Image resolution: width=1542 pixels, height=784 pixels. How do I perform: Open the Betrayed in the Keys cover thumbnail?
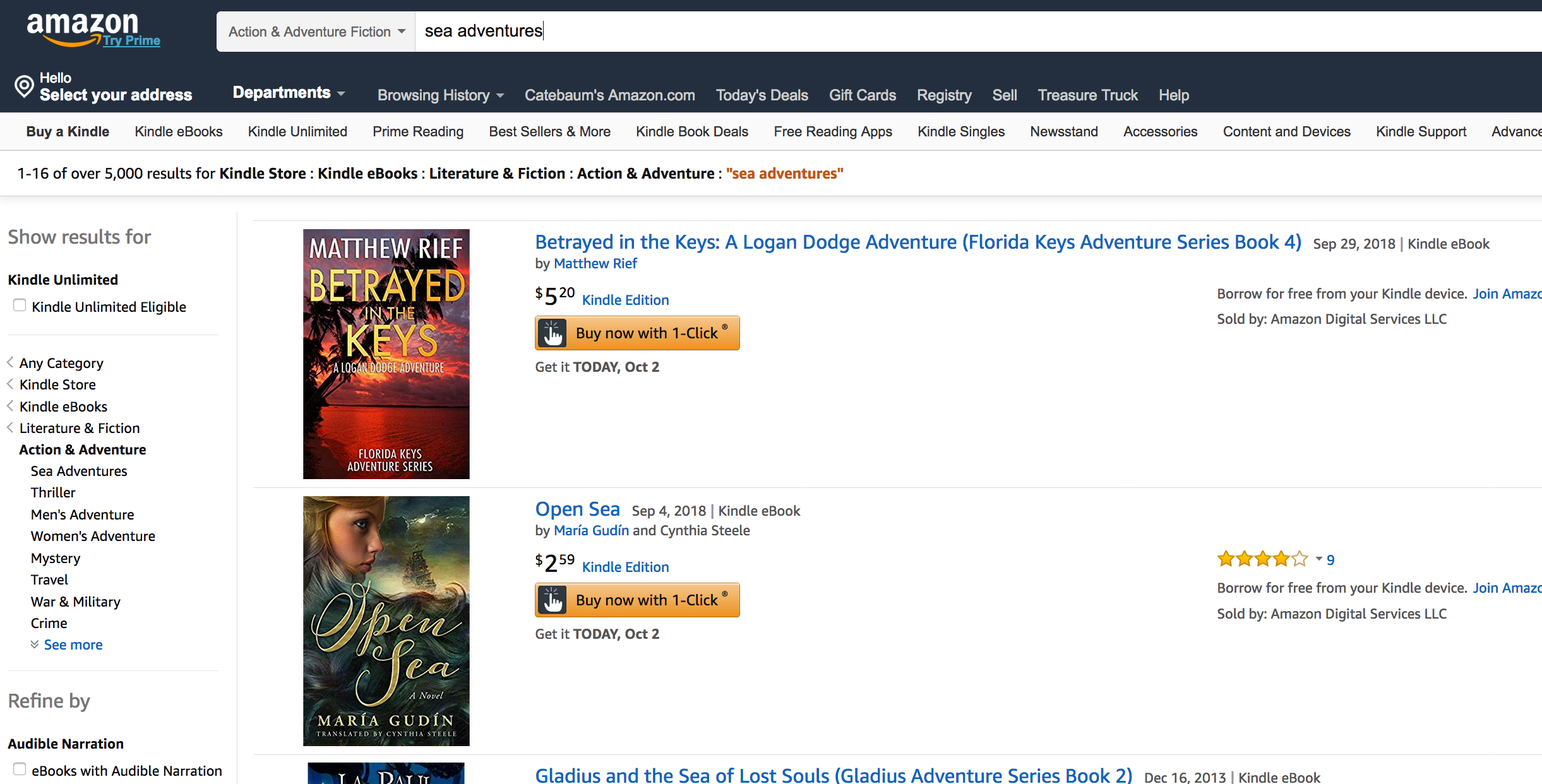(x=386, y=354)
